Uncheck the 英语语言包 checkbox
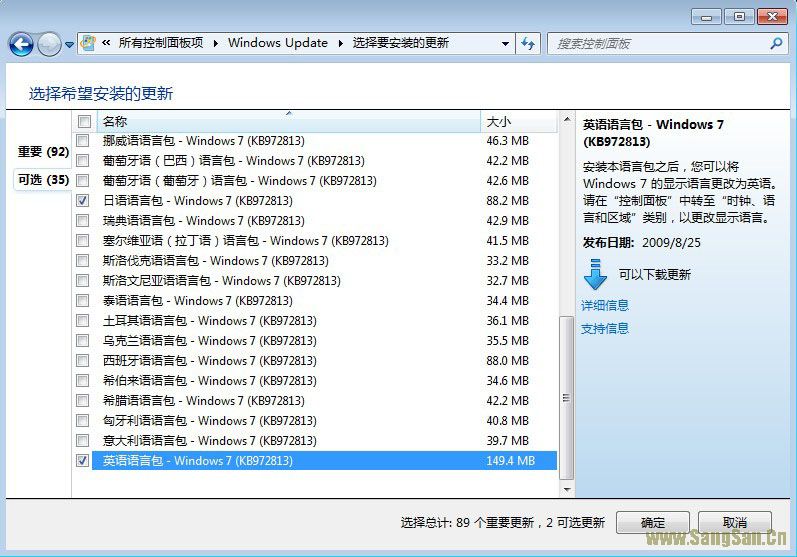The height and width of the screenshot is (557, 797). pyautogui.click(x=83, y=461)
